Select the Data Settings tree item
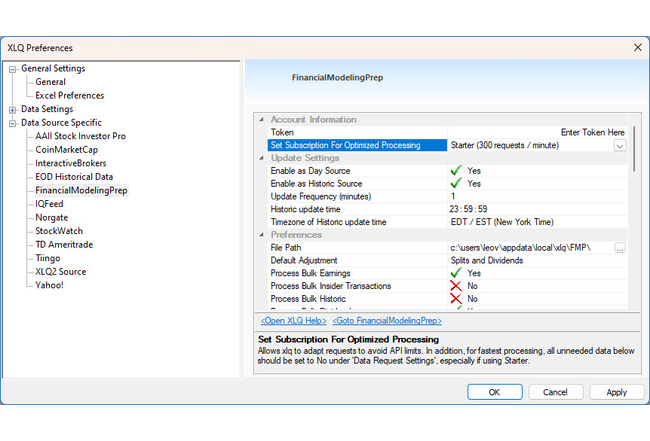 coord(47,109)
